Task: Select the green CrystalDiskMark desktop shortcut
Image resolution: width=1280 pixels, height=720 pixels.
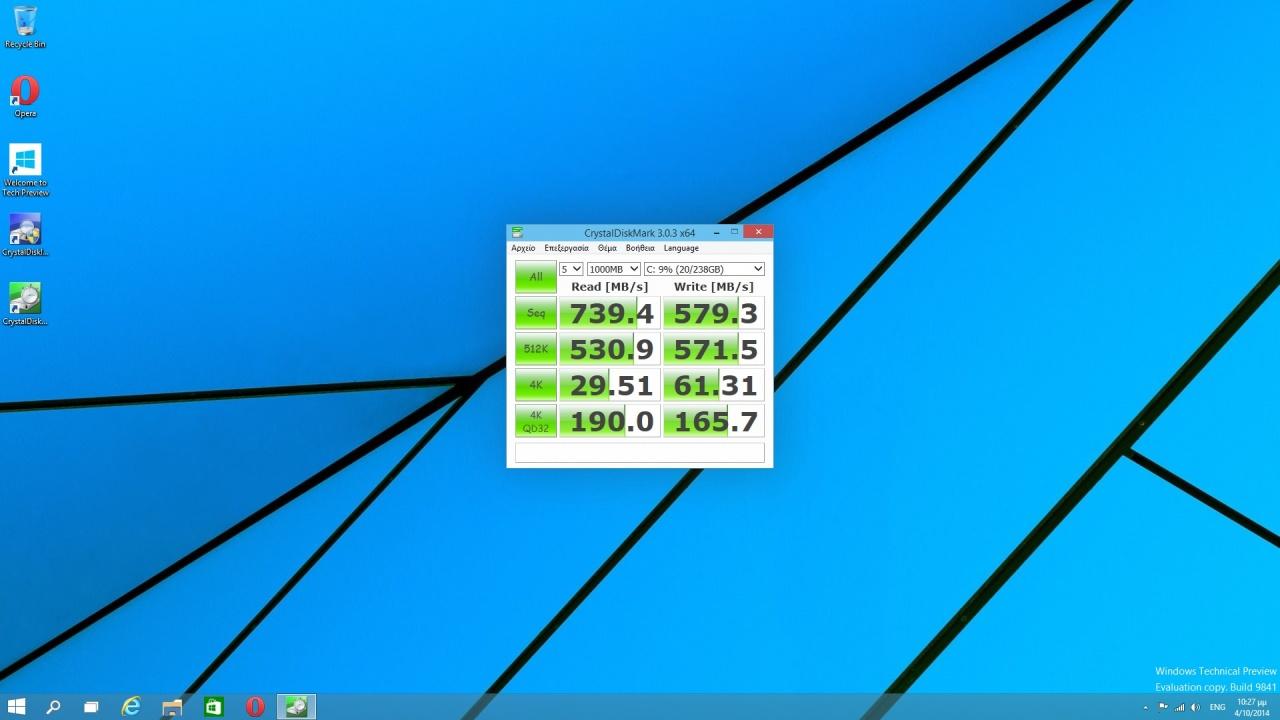Action: click(25, 304)
